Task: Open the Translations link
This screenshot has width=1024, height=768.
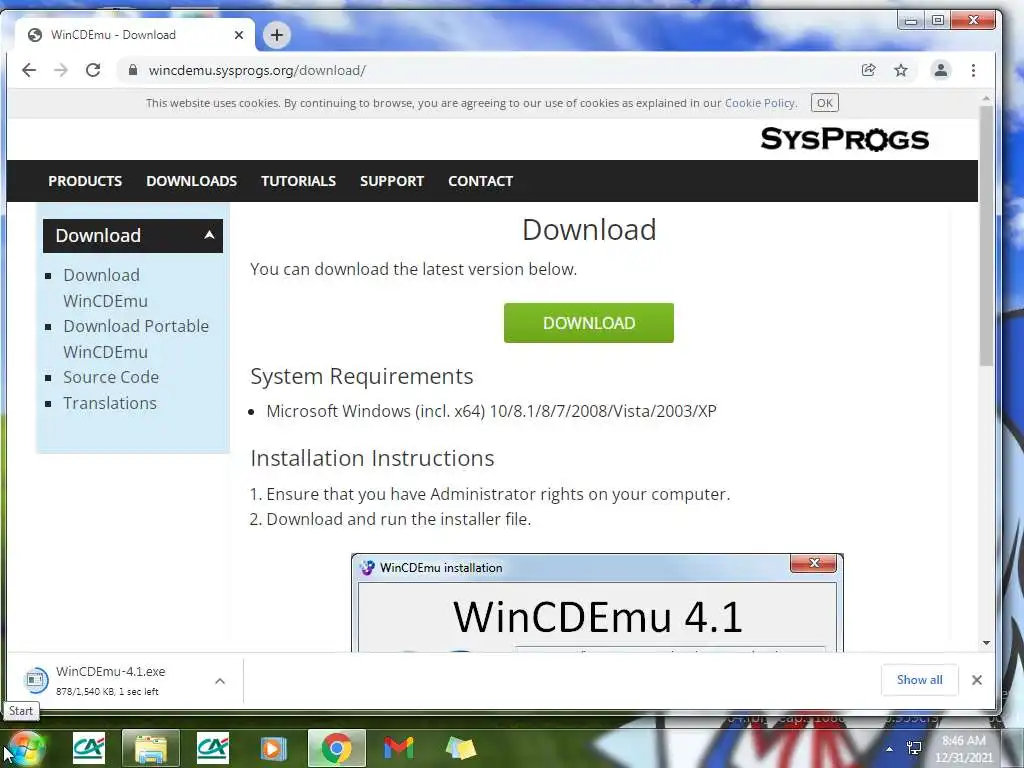Action: (110, 403)
